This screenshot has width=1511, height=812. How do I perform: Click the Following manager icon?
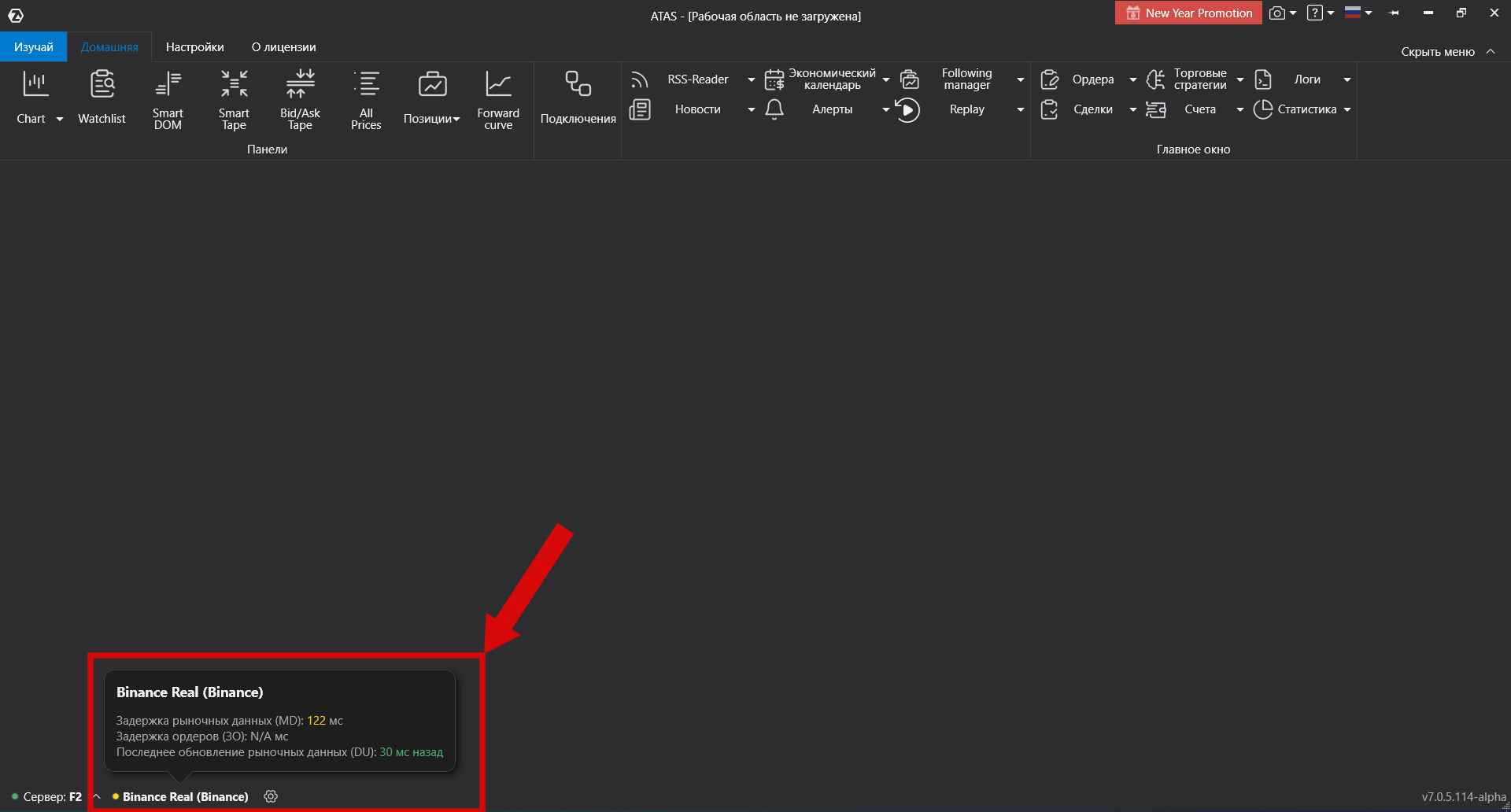910,79
